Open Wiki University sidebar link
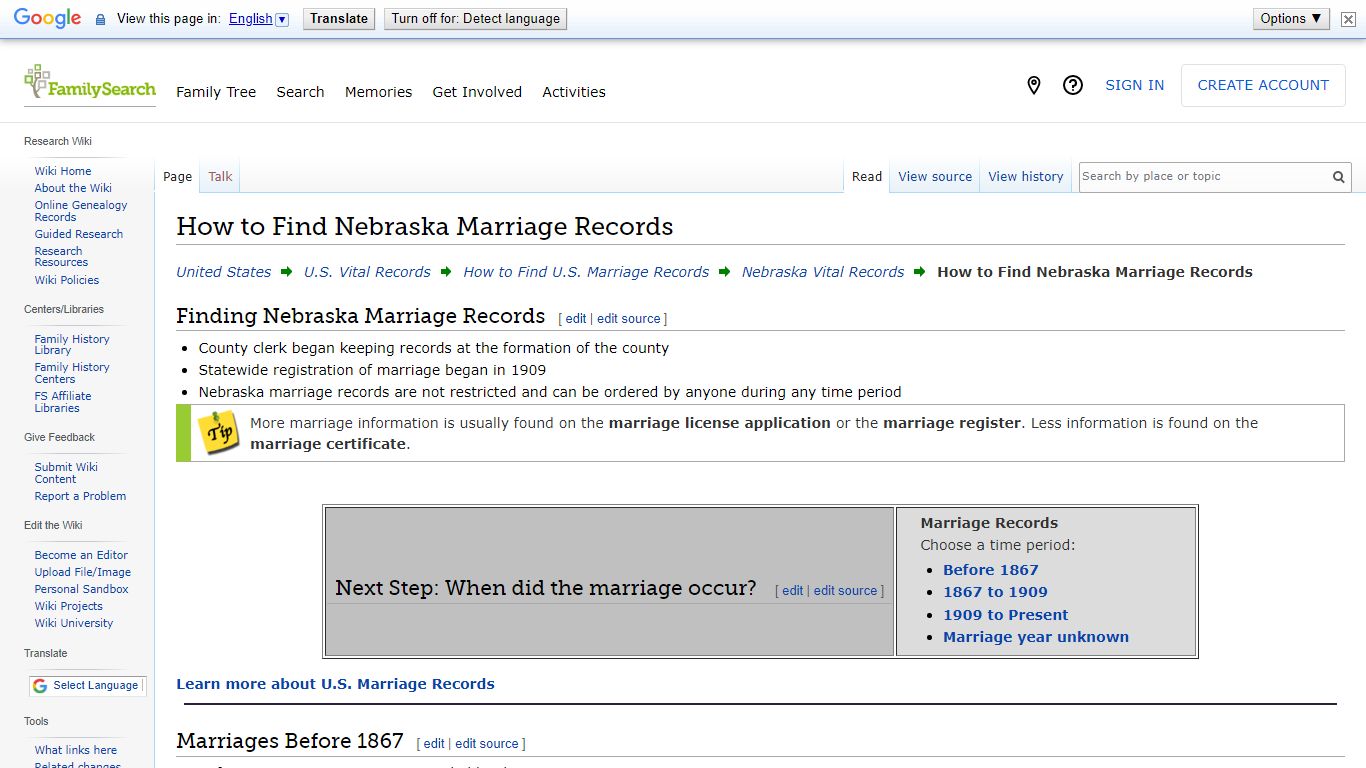The image size is (1366, 768). (x=74, y=623)
